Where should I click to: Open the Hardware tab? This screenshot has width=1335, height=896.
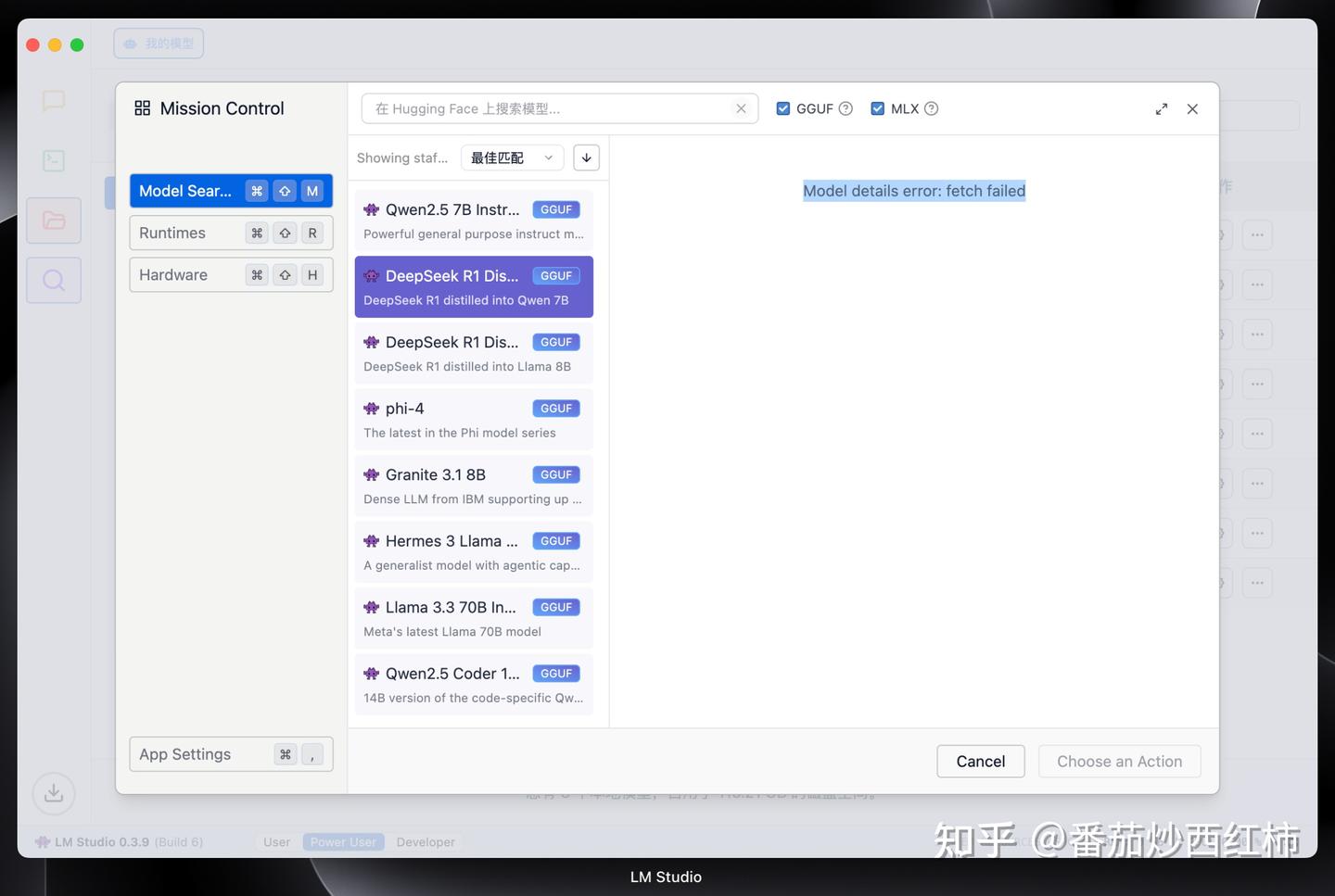(x=231, y=274)
